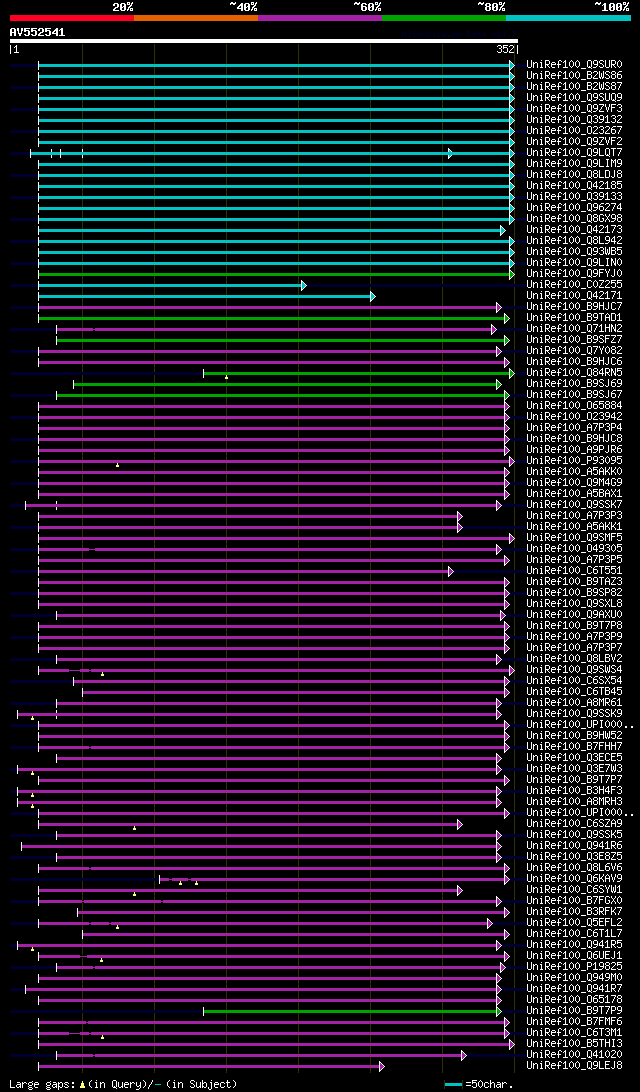This screenshot has width=640, height=1092.
Task: Click label UniRef100_Q5EFL2
Action: 575,922
